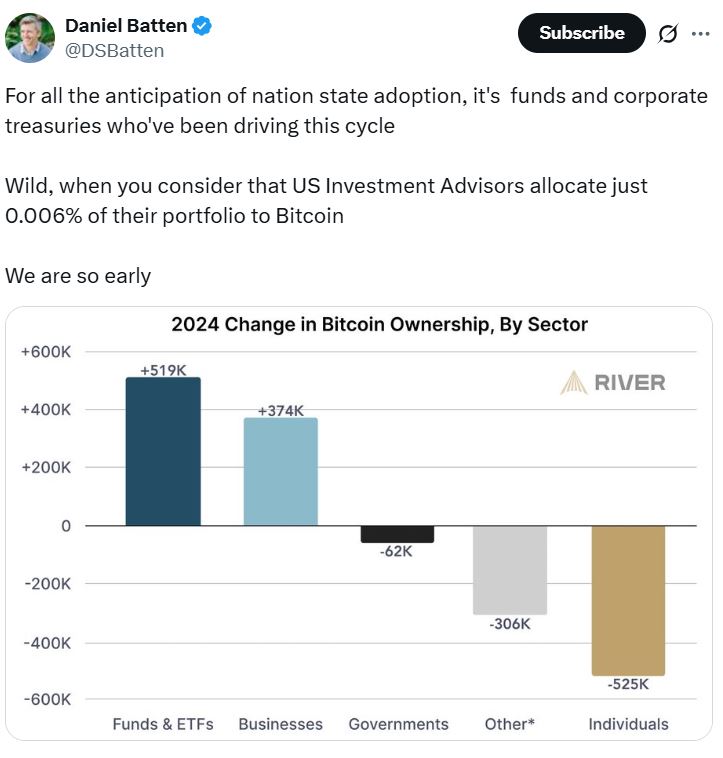The width and height of the screenshot is (723, 758).
Task: Open the @DSBatten handle link
Action: point(114,50)
